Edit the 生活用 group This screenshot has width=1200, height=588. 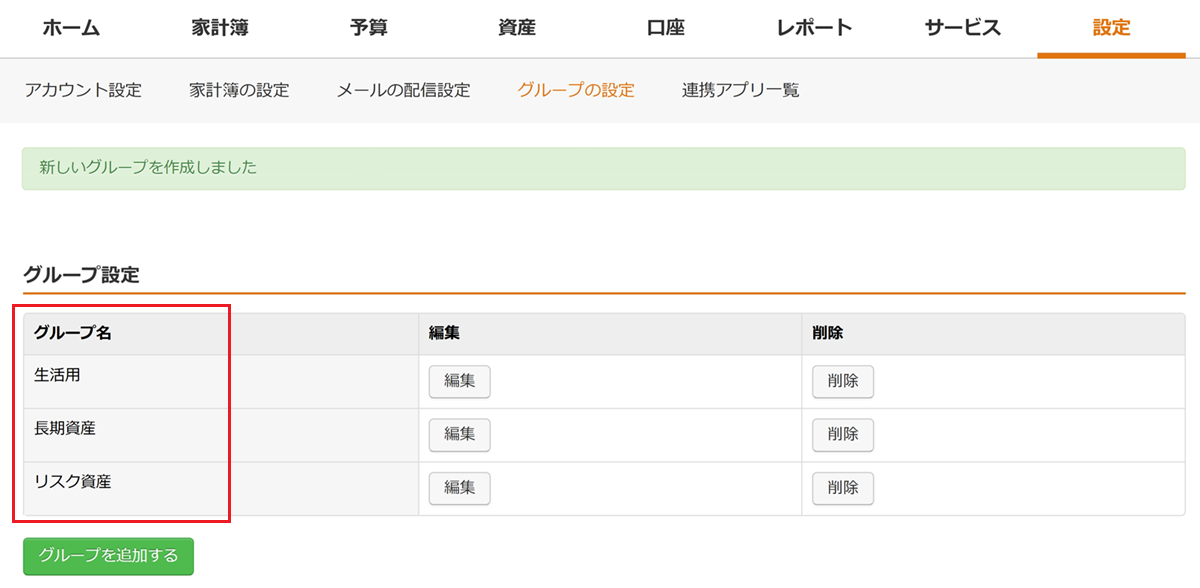click(x=459, y=381)
